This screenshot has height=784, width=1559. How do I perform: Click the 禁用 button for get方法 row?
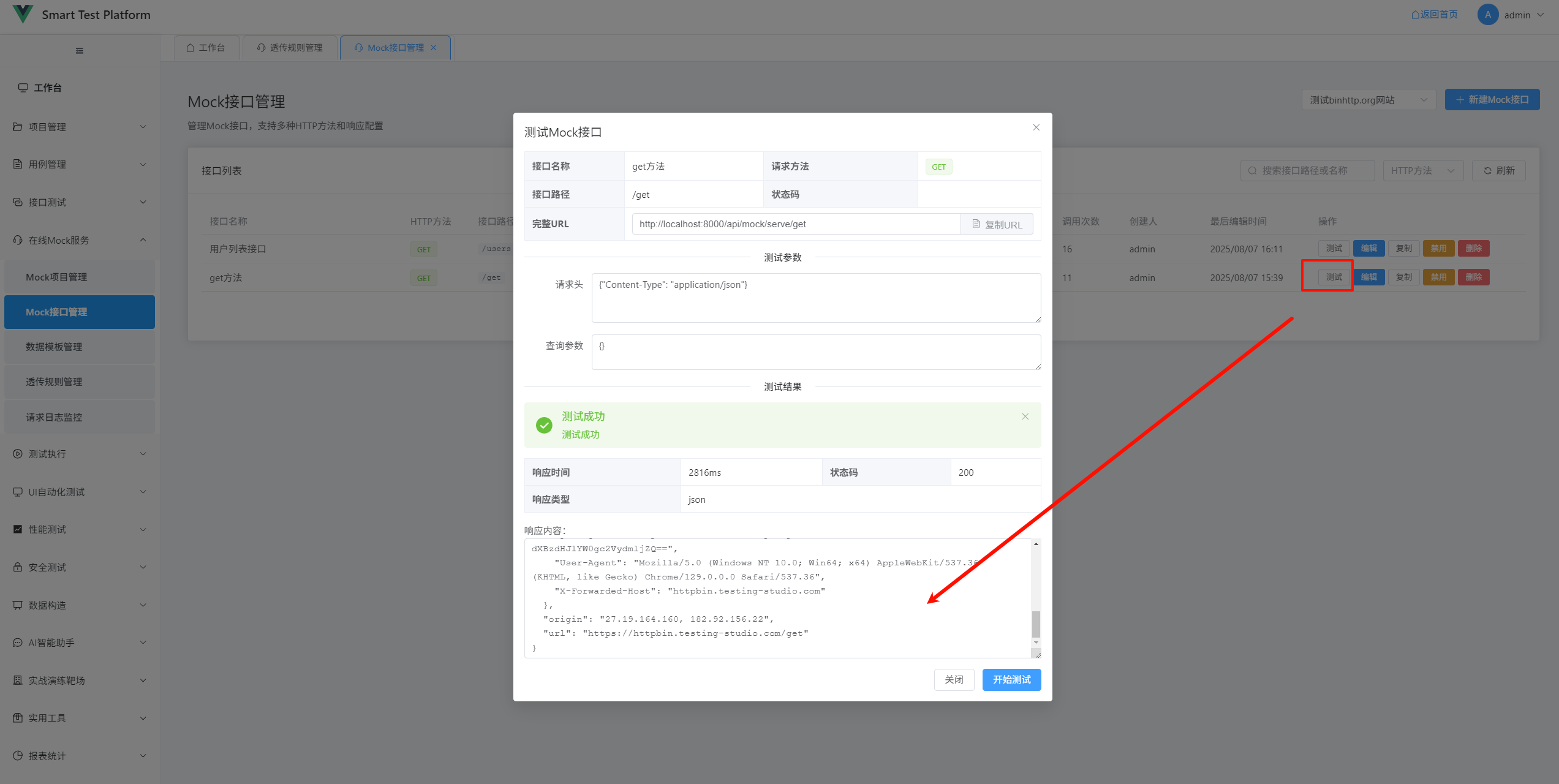1438,277
